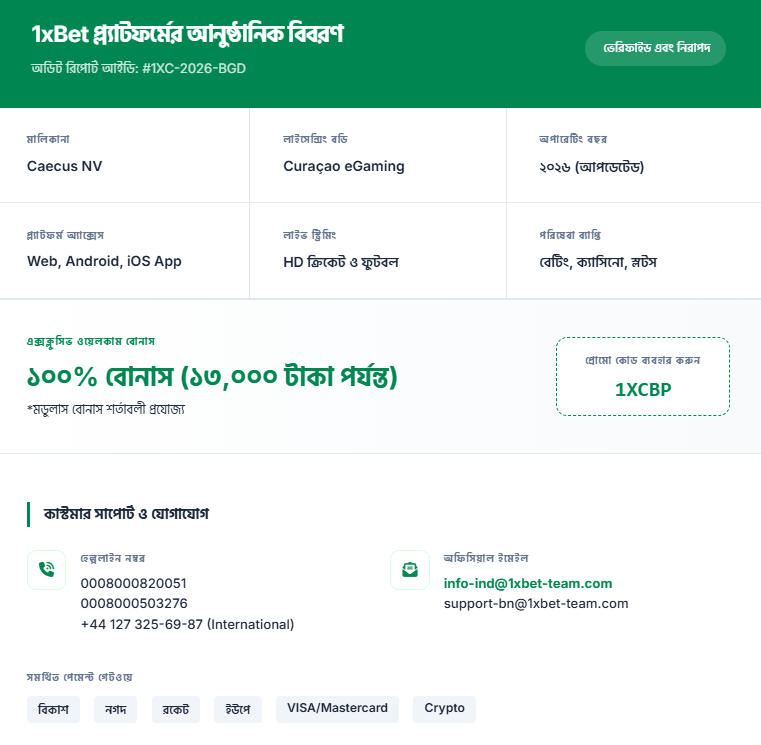Click the audit report ID #1XC-2026-BGD

[x=194, y=69]
